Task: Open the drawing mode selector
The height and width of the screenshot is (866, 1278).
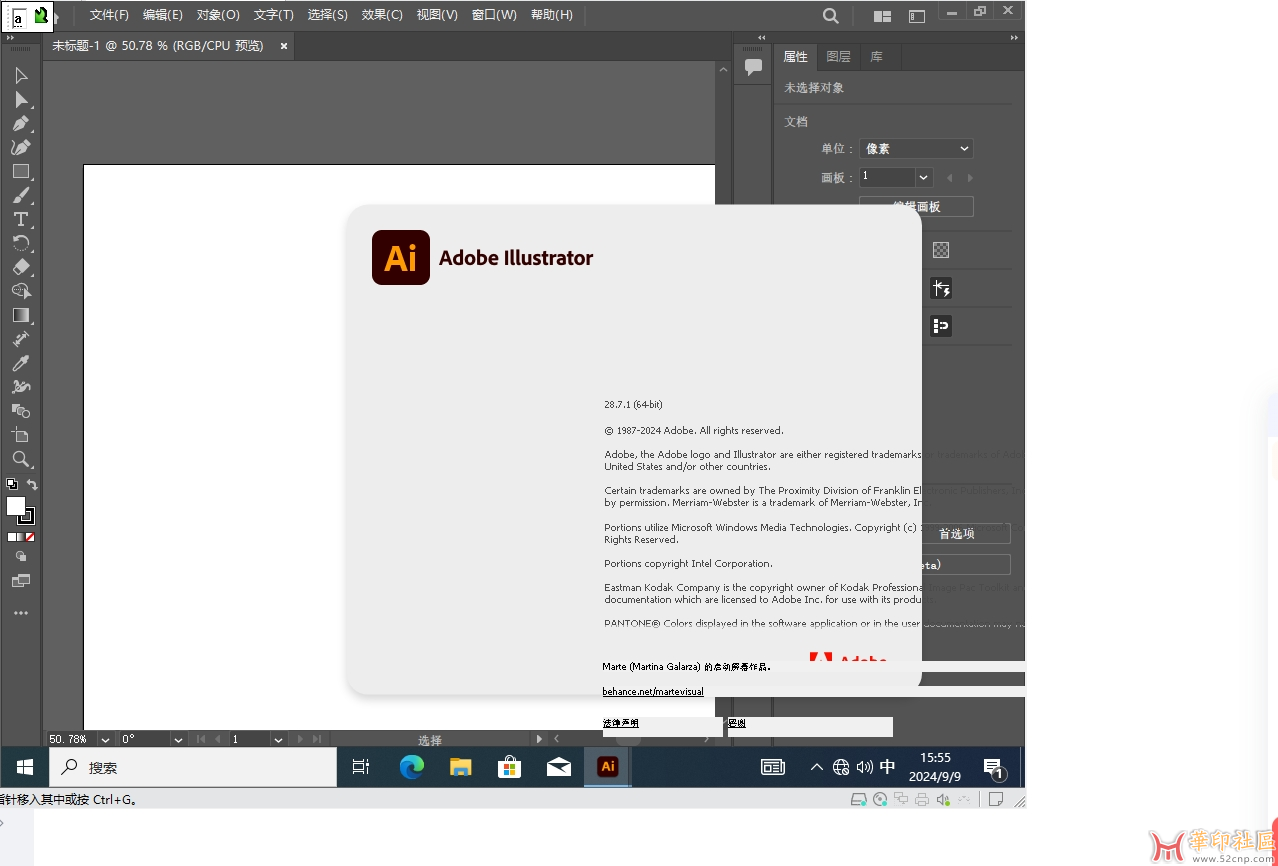Action: coord(21,557)
